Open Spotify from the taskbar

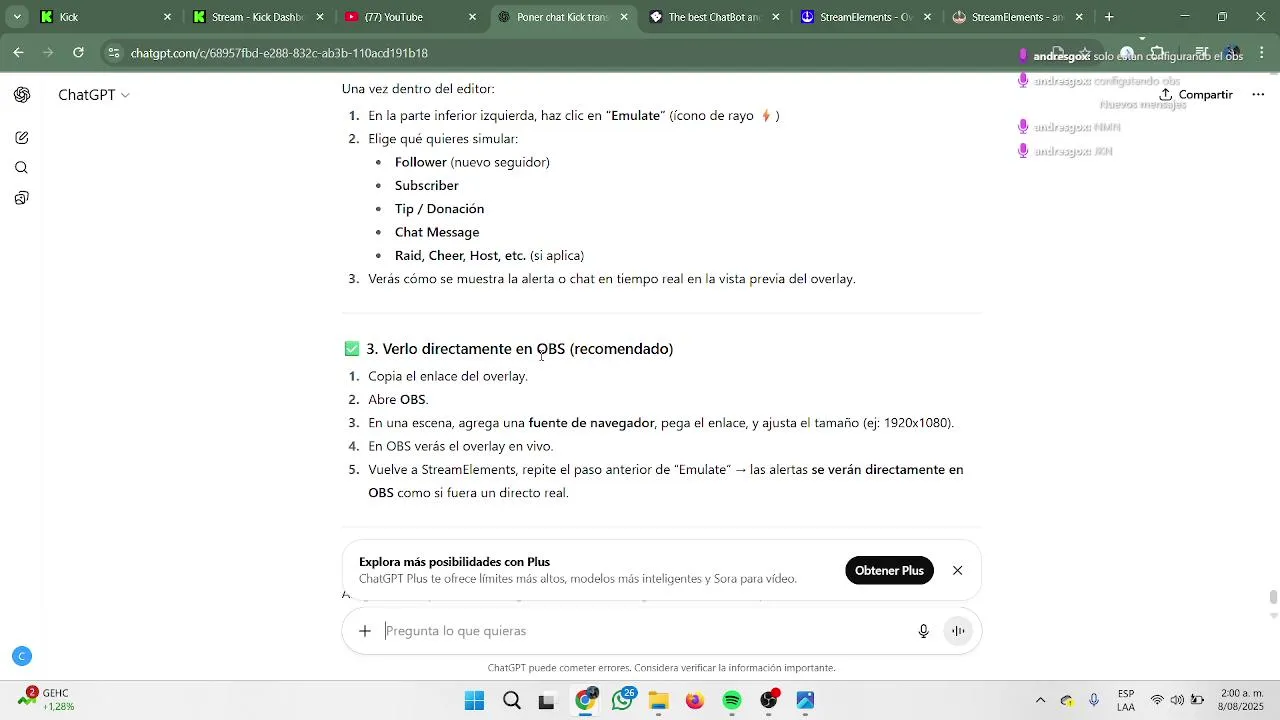tap(732, 701)
